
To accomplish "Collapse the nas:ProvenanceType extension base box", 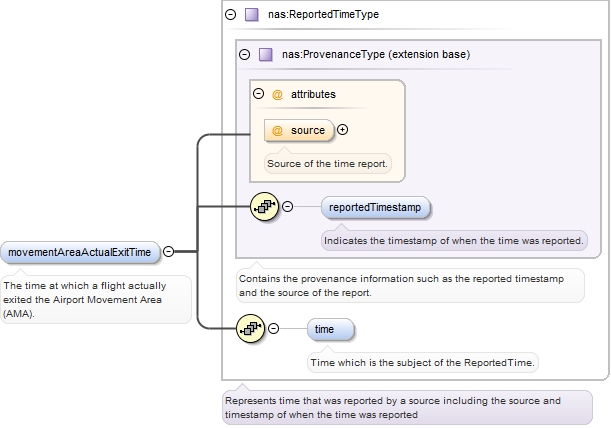I will (245, 54).
